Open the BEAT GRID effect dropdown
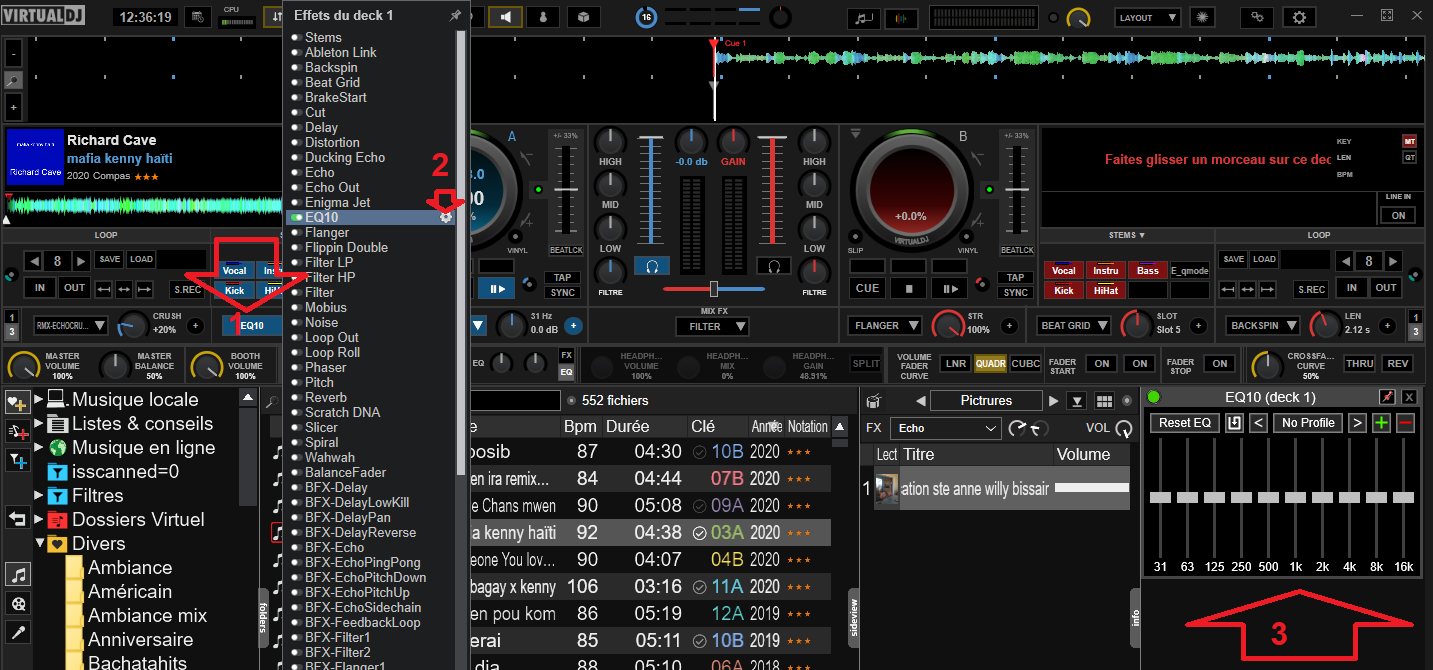This screenshot has width=1433, height=670. click(1075, 325)
